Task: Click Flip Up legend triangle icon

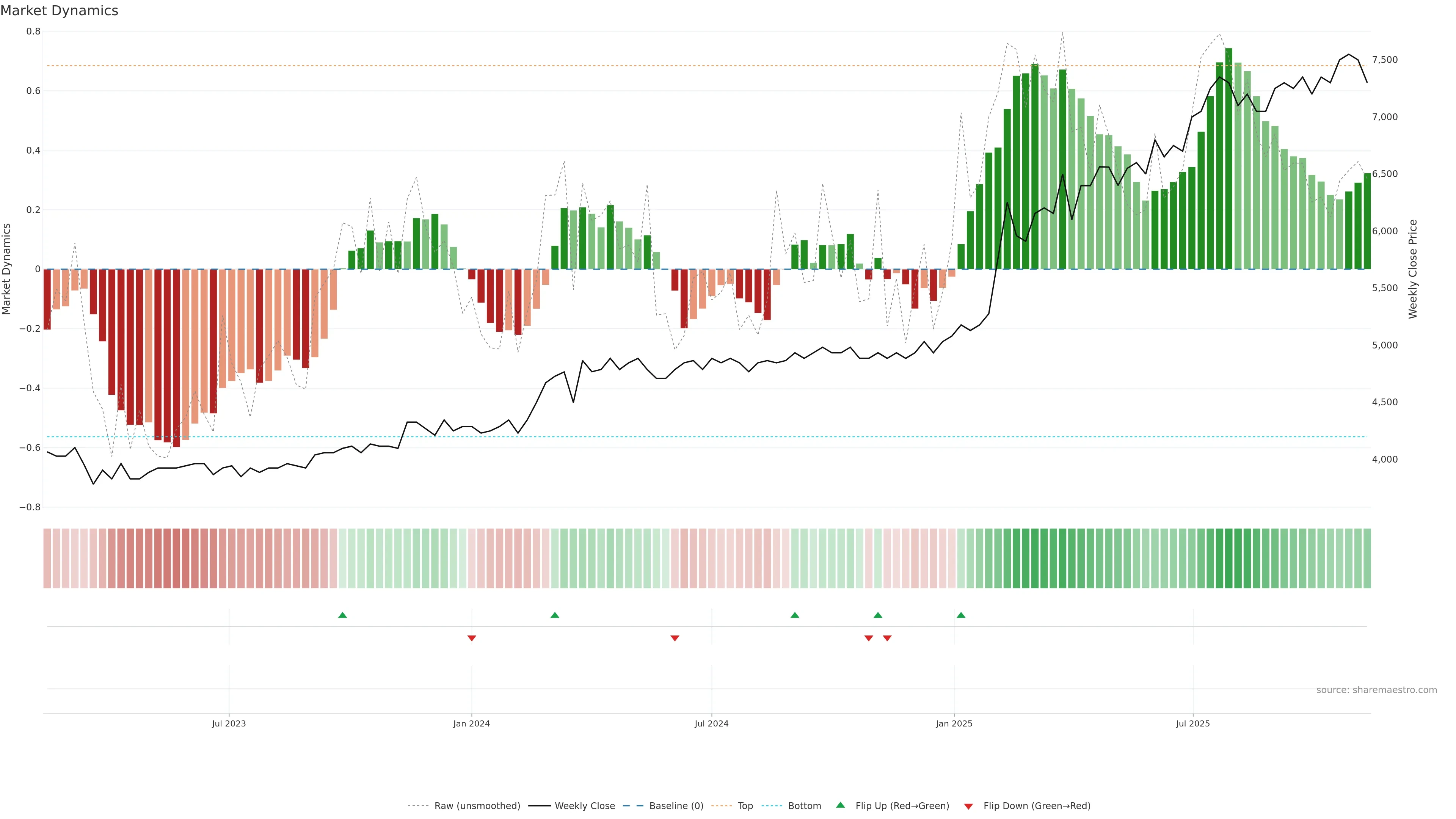Action: [x=841, y=805]
